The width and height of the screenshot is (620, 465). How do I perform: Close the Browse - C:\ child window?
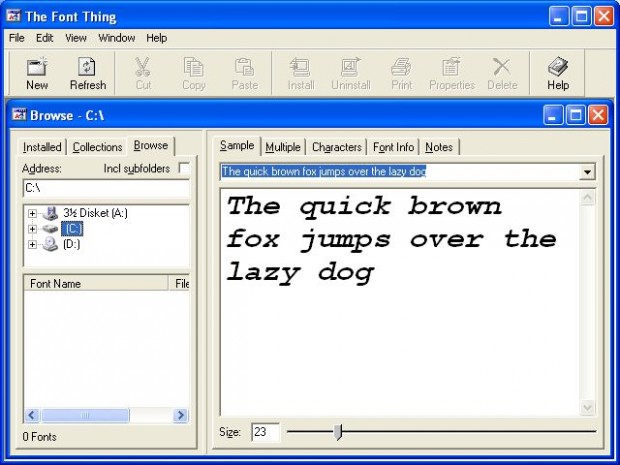(x=598, y=115)
